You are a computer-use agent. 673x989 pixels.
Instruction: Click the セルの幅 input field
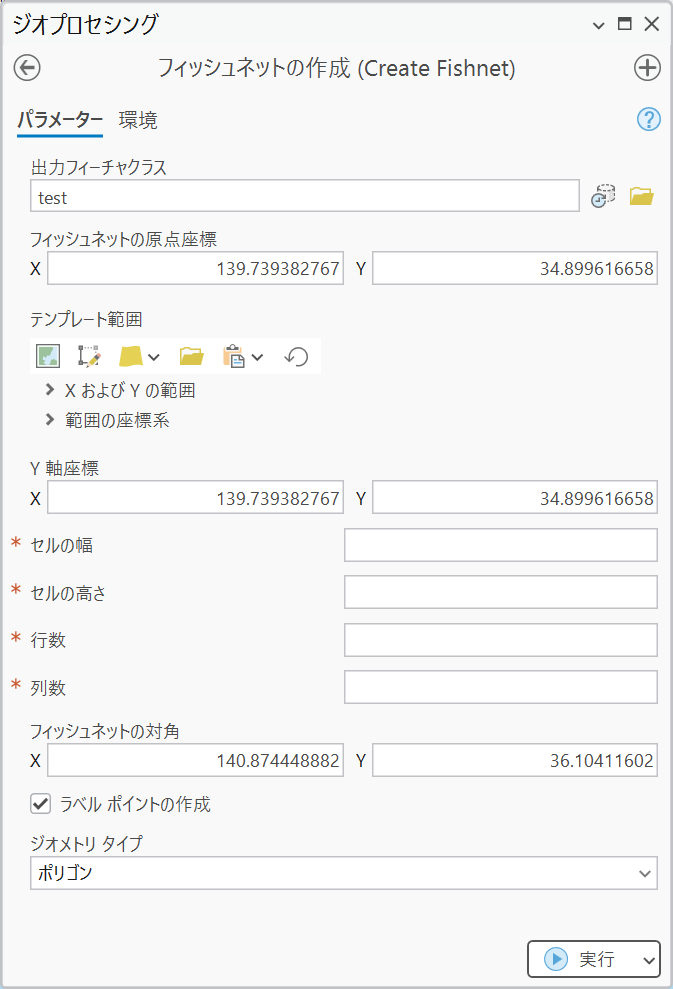[x=500, y=545]
